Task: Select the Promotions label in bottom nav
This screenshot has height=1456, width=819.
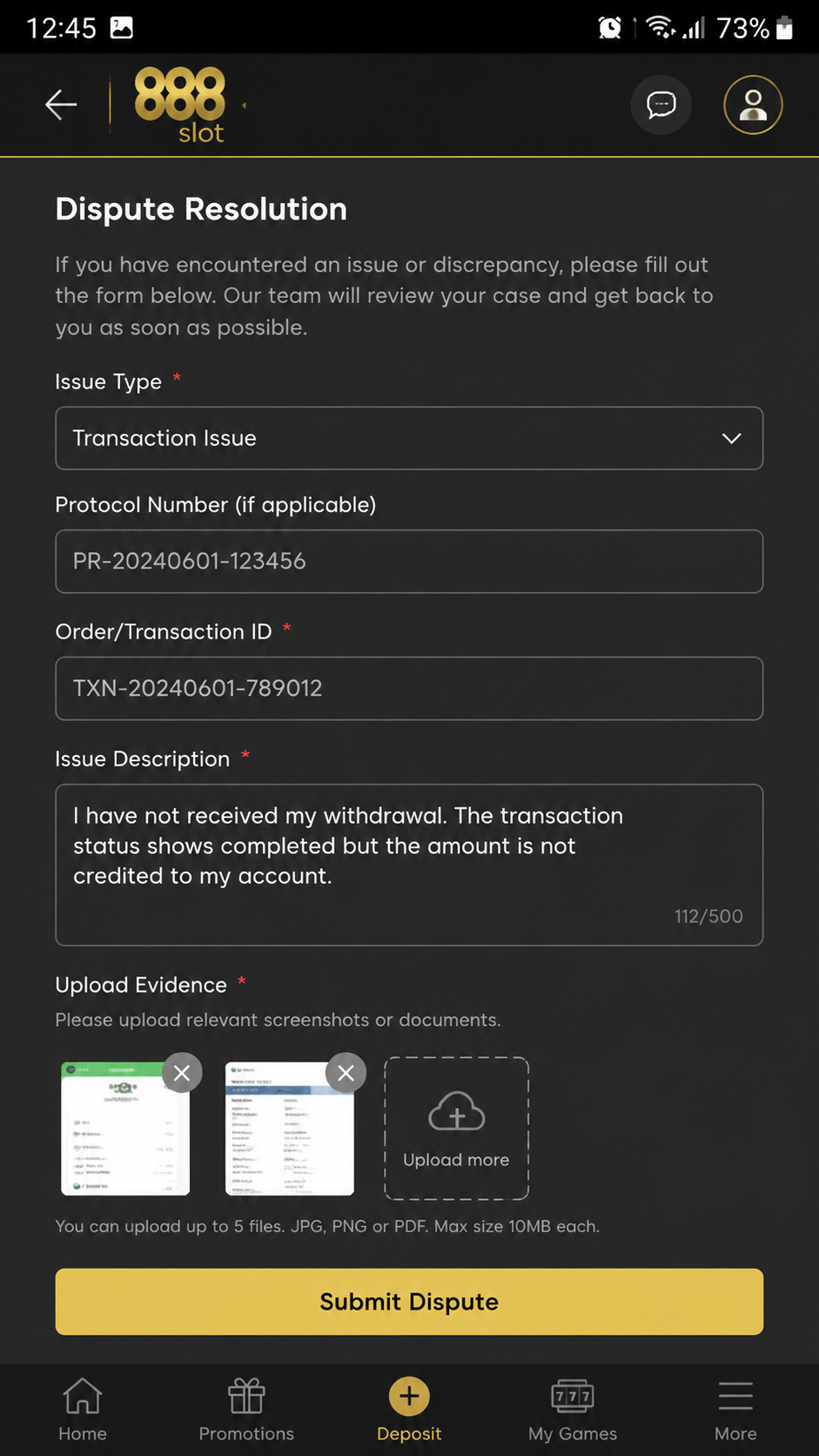Action: [246, 1433]
